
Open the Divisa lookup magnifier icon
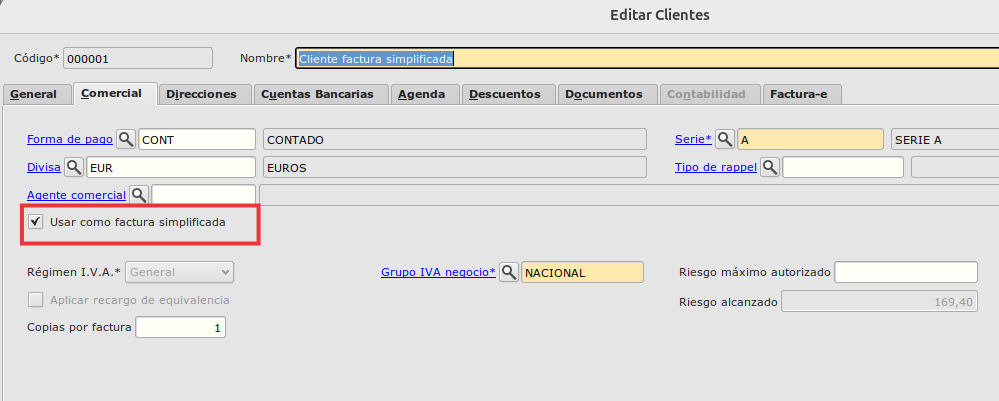coord(74,167)
